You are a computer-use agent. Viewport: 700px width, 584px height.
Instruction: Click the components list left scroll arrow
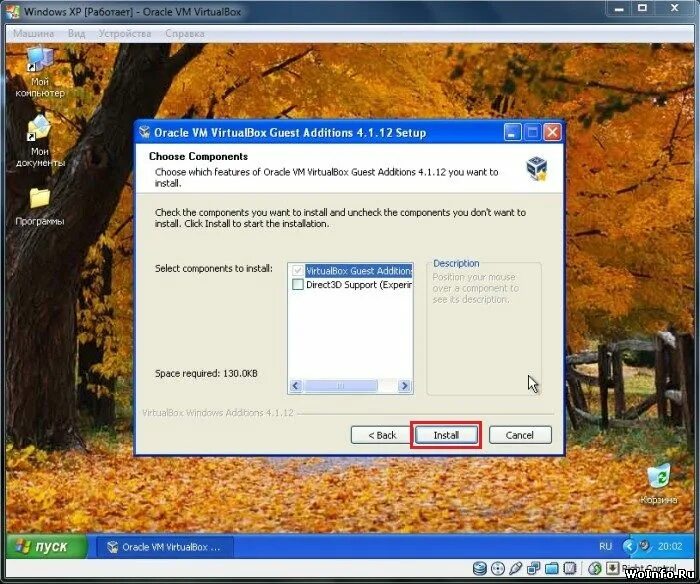click(296, 385)
